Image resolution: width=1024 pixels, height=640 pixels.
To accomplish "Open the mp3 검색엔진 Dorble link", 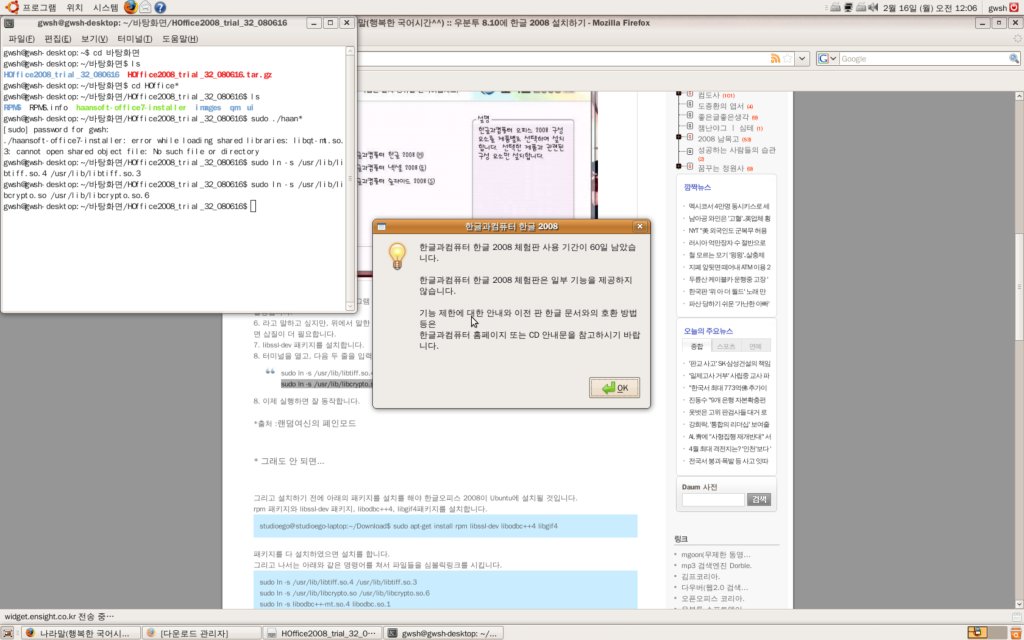I will click(x=716, y=566).
